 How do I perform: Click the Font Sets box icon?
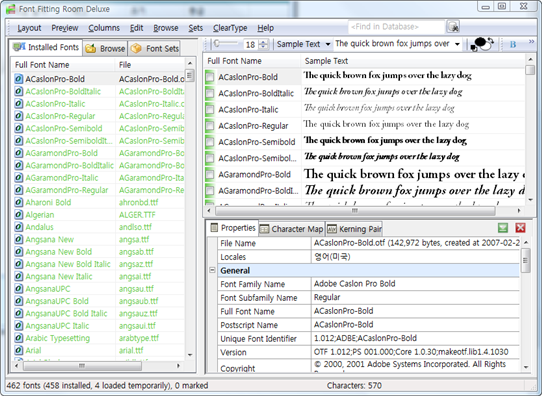[136, 48]
